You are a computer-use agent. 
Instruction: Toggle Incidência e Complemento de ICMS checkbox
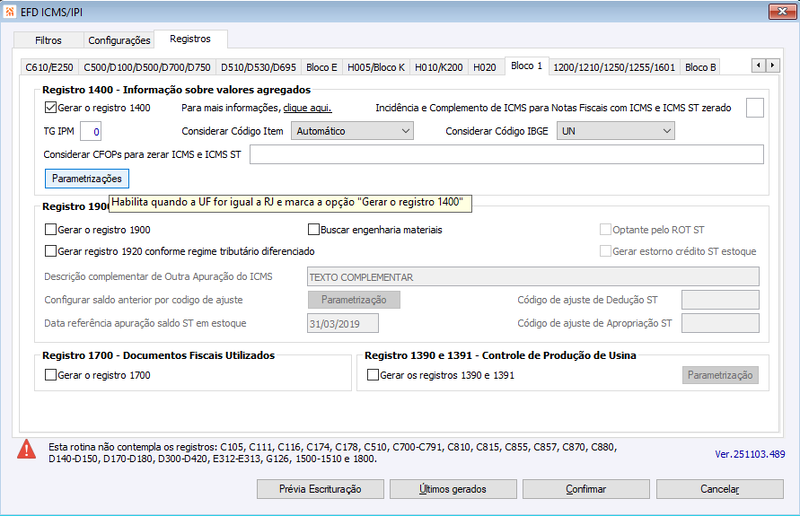pos(755,108)
